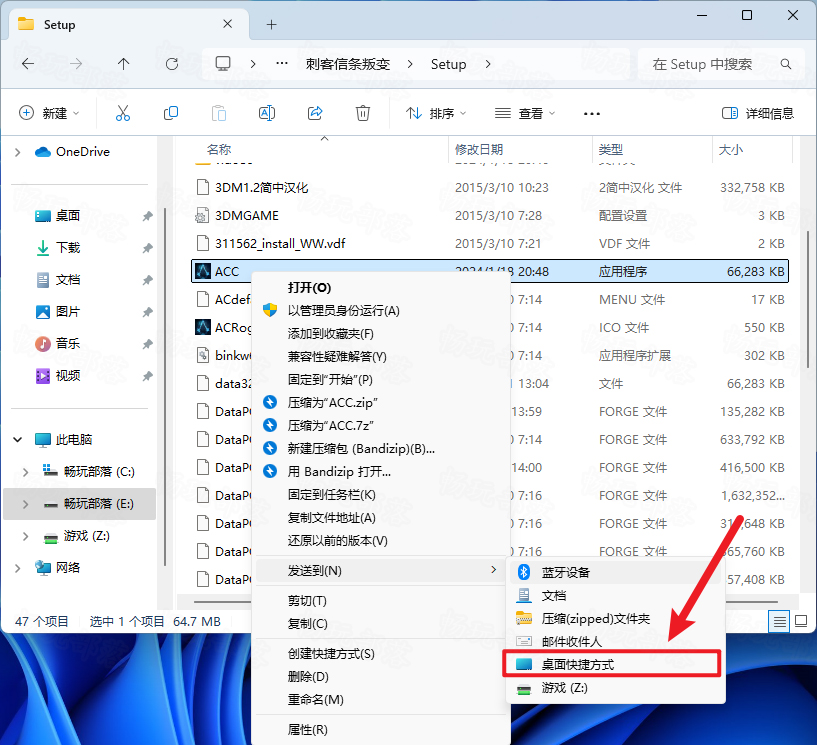Switch to large thumbnails view icon in status bar
The image size is (817, 745).
coord(801,621)
